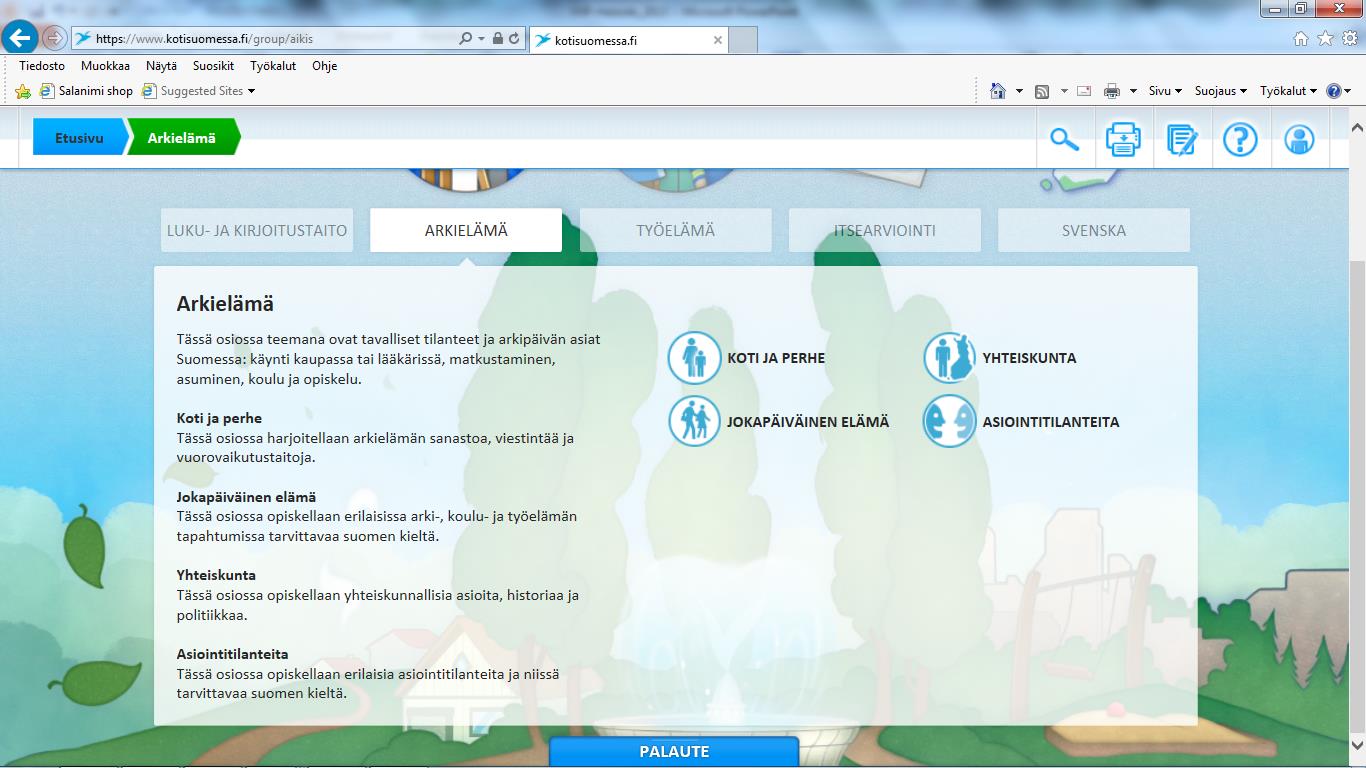The width and height of the screenshot is (1366, 768).
Task: Open the site user profile icon
Action: tap(1299, 139)
